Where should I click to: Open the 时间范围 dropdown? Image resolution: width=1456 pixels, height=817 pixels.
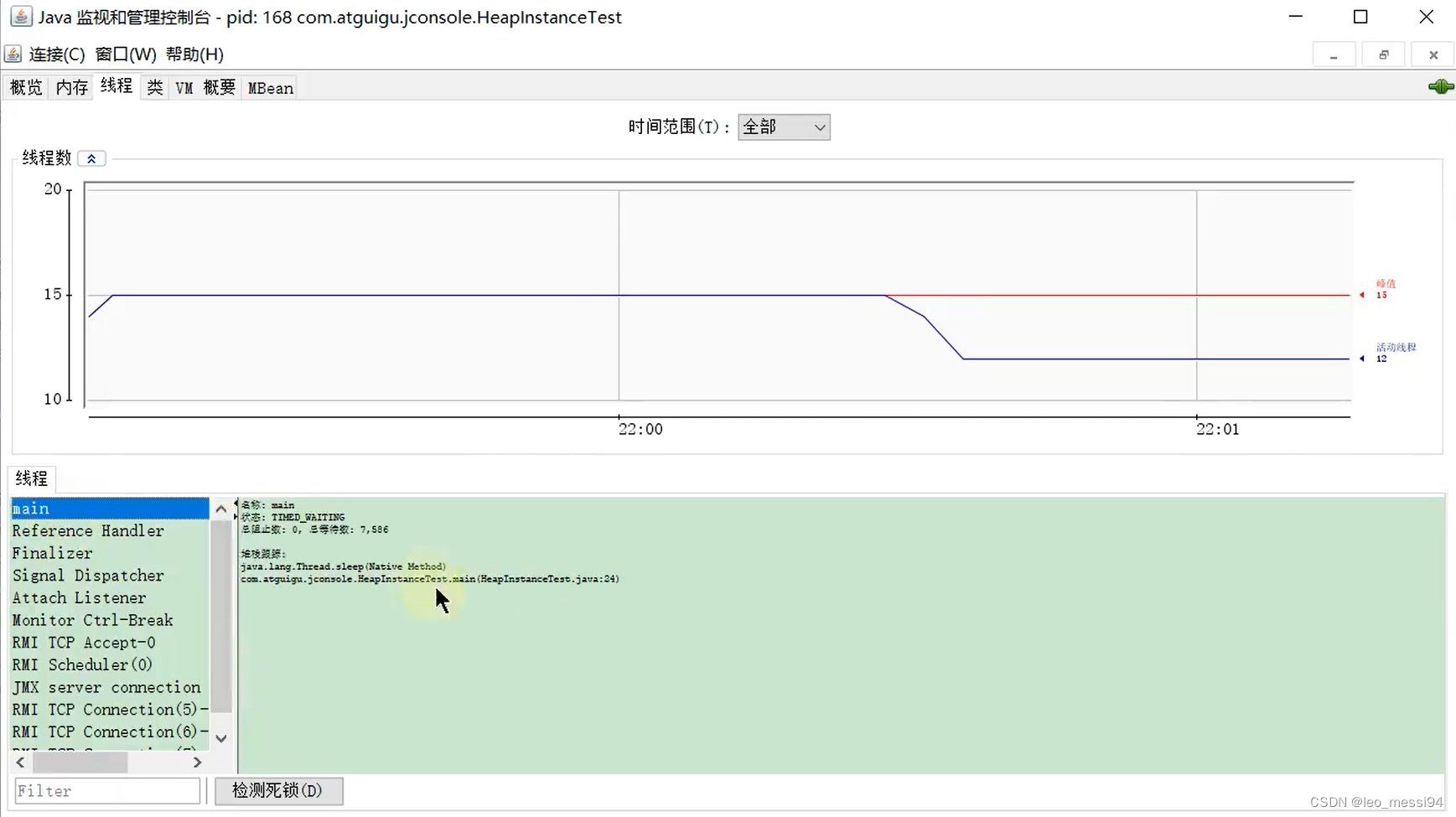tap(784, 127)
